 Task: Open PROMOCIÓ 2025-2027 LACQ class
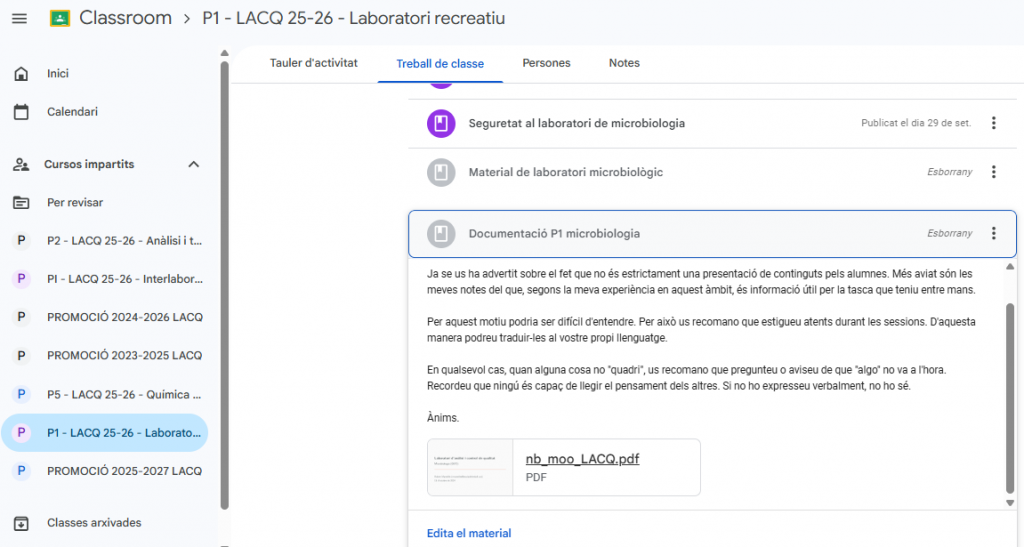pos(124,470)
